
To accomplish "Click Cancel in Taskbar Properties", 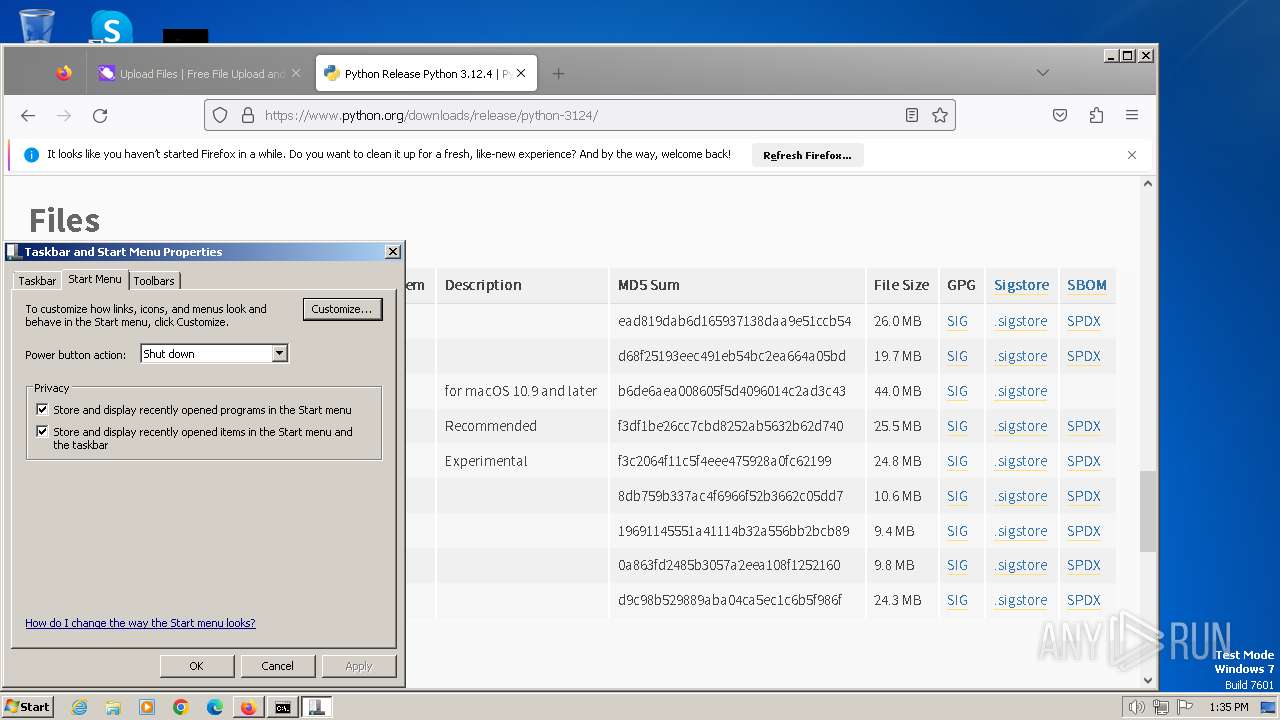I will [277, 666].
